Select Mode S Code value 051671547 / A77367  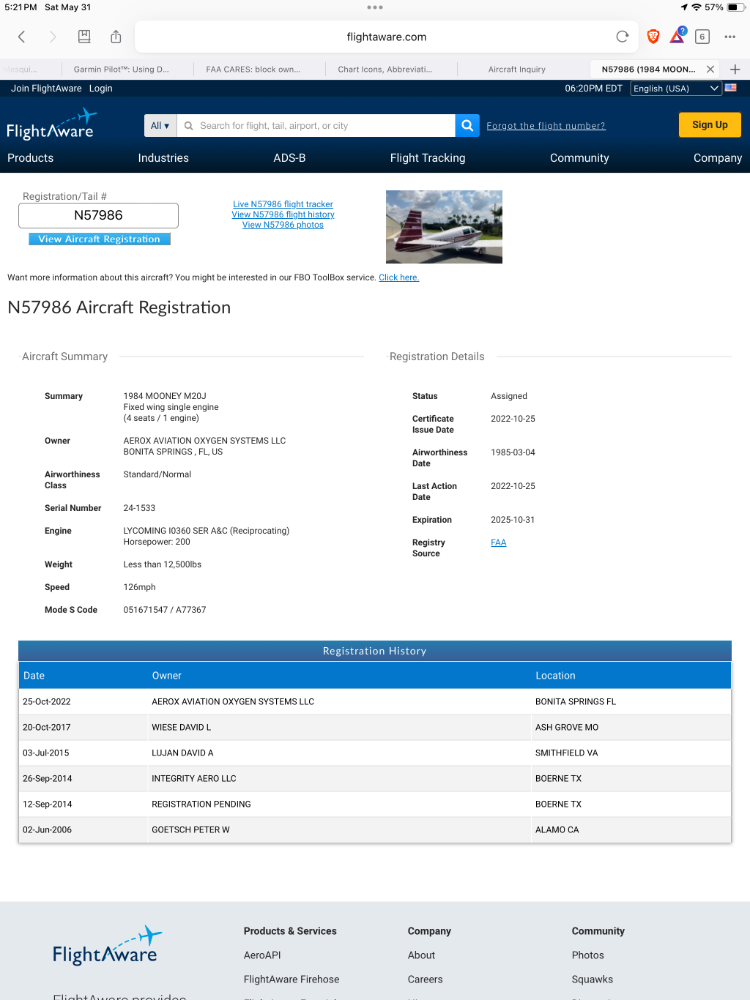(x=165, y=610)
